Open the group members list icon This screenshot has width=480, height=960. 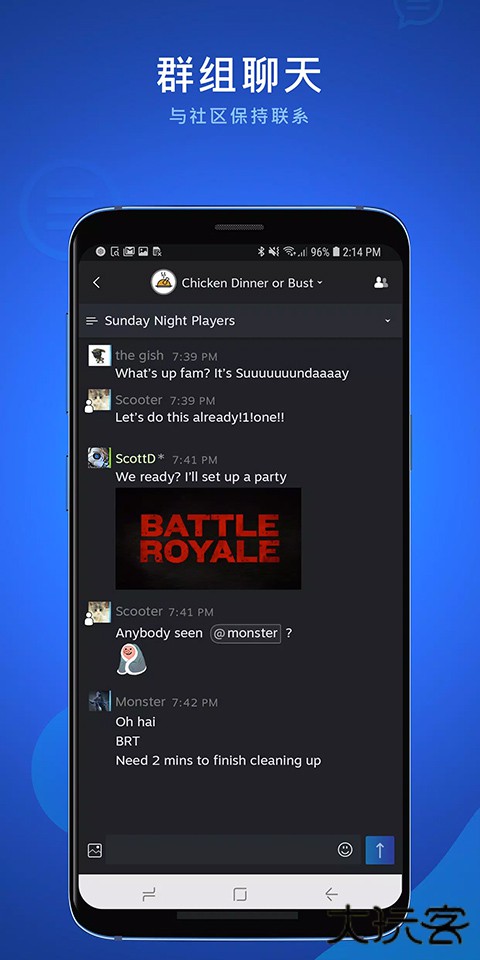coord(381,282)
